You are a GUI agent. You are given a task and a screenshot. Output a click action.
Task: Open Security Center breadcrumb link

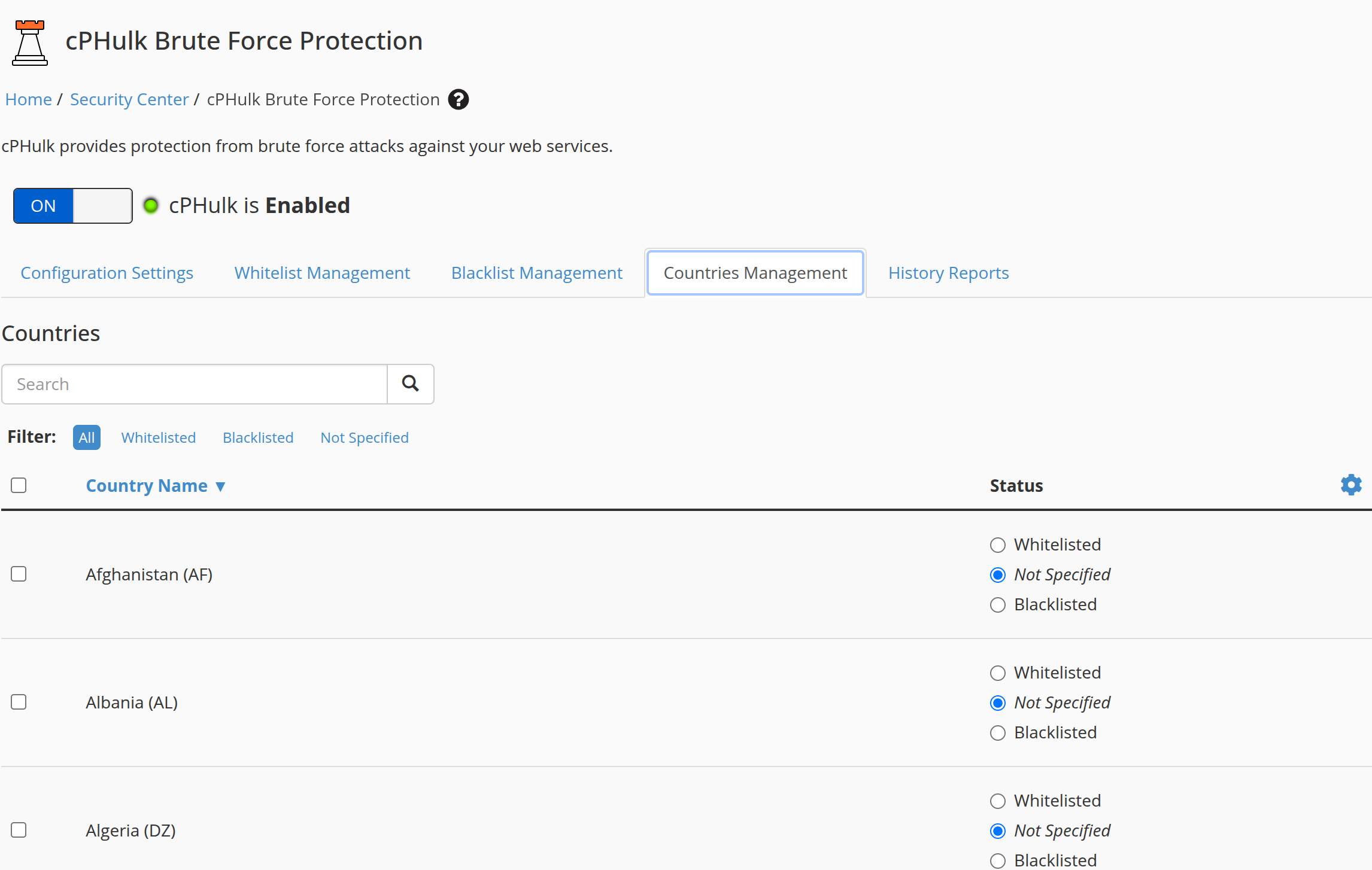[x=129, y=99]
